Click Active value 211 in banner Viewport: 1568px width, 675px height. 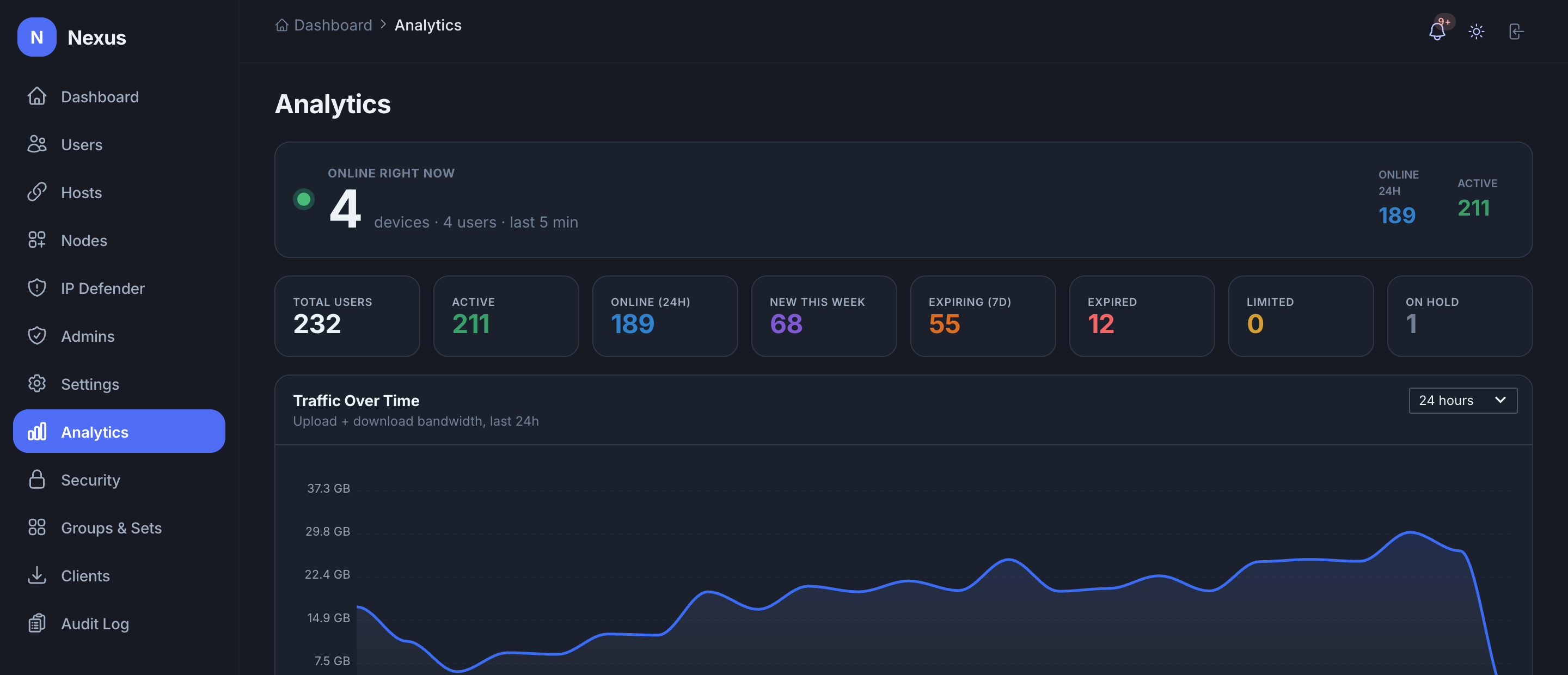click(x=1474, y=208)
